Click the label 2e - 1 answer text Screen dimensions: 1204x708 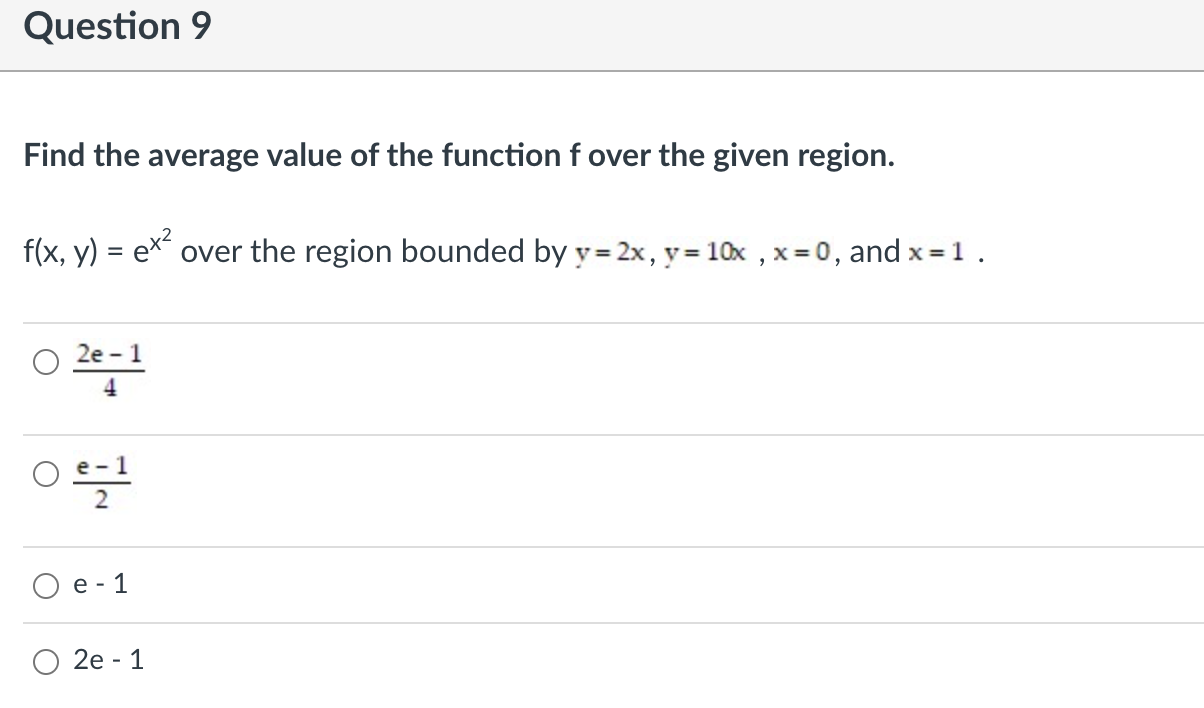(x=109, y=659)
